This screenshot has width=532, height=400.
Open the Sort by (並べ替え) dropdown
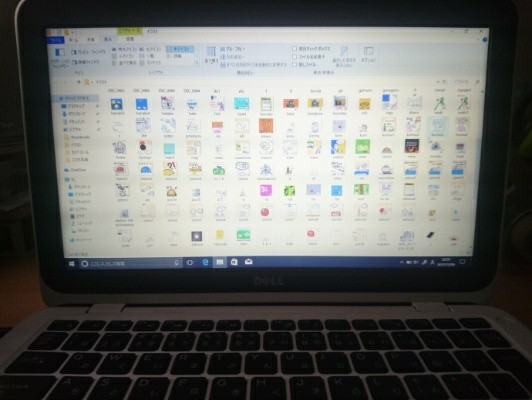211,56
